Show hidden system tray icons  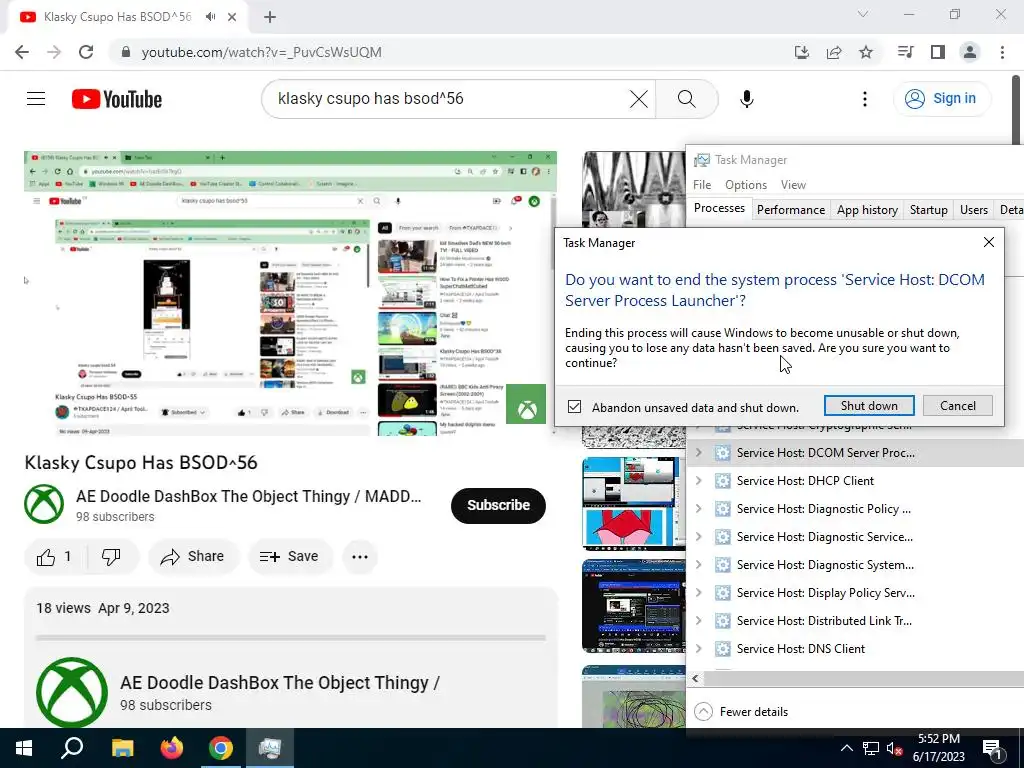click(846, 748)
